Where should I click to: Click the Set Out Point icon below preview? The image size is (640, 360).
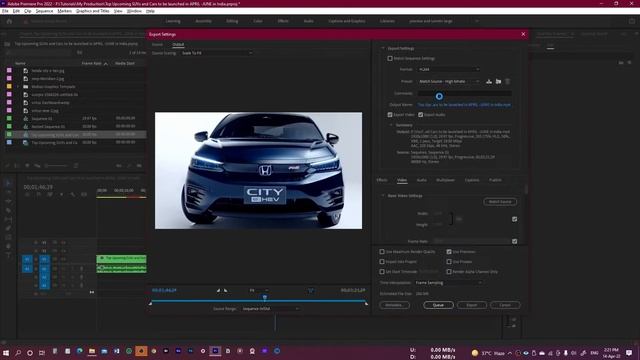(225, 291)
